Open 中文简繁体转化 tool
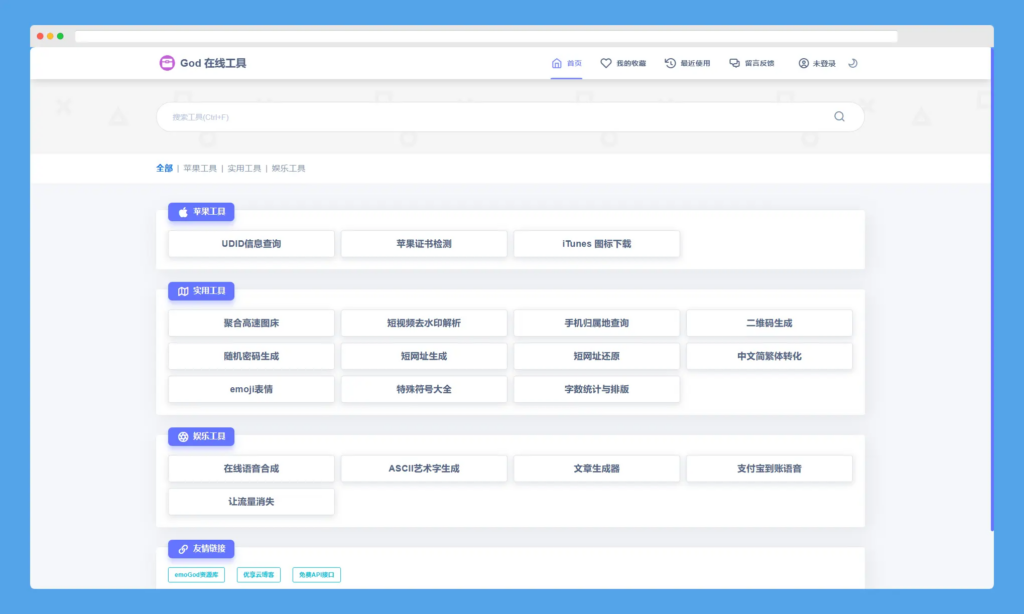1024x614 pixels. click(769, 357)
